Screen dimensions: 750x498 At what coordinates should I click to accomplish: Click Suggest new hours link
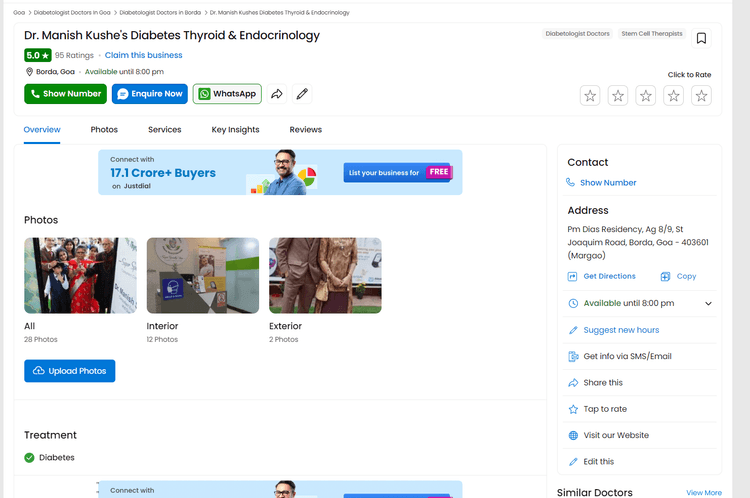point(621,330)
